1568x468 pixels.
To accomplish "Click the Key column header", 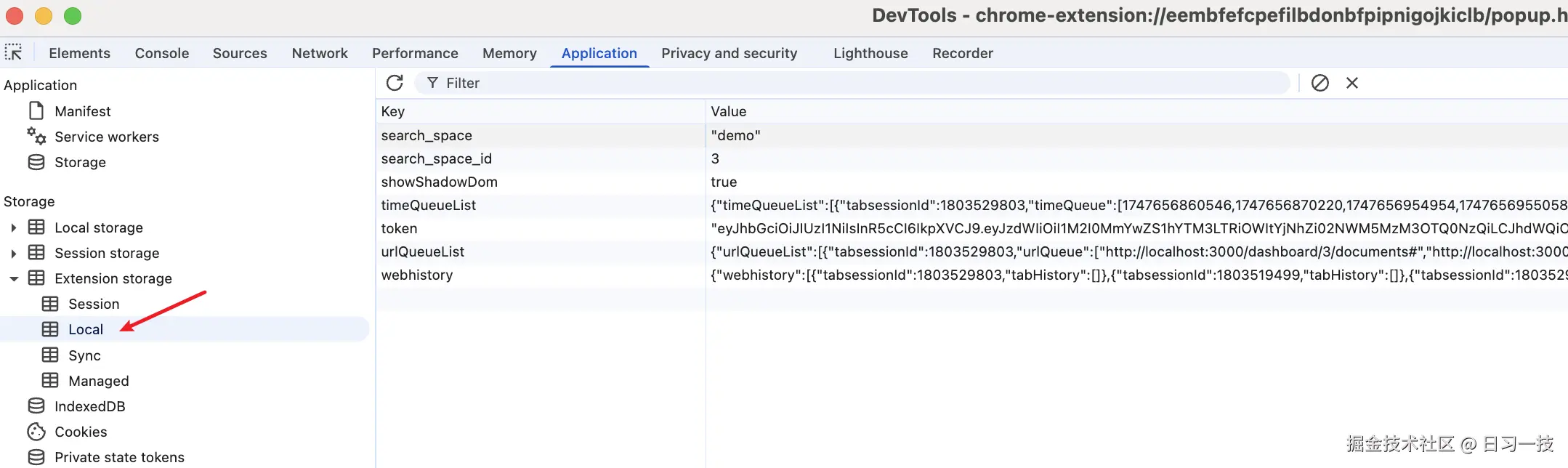I will [539, 111].
